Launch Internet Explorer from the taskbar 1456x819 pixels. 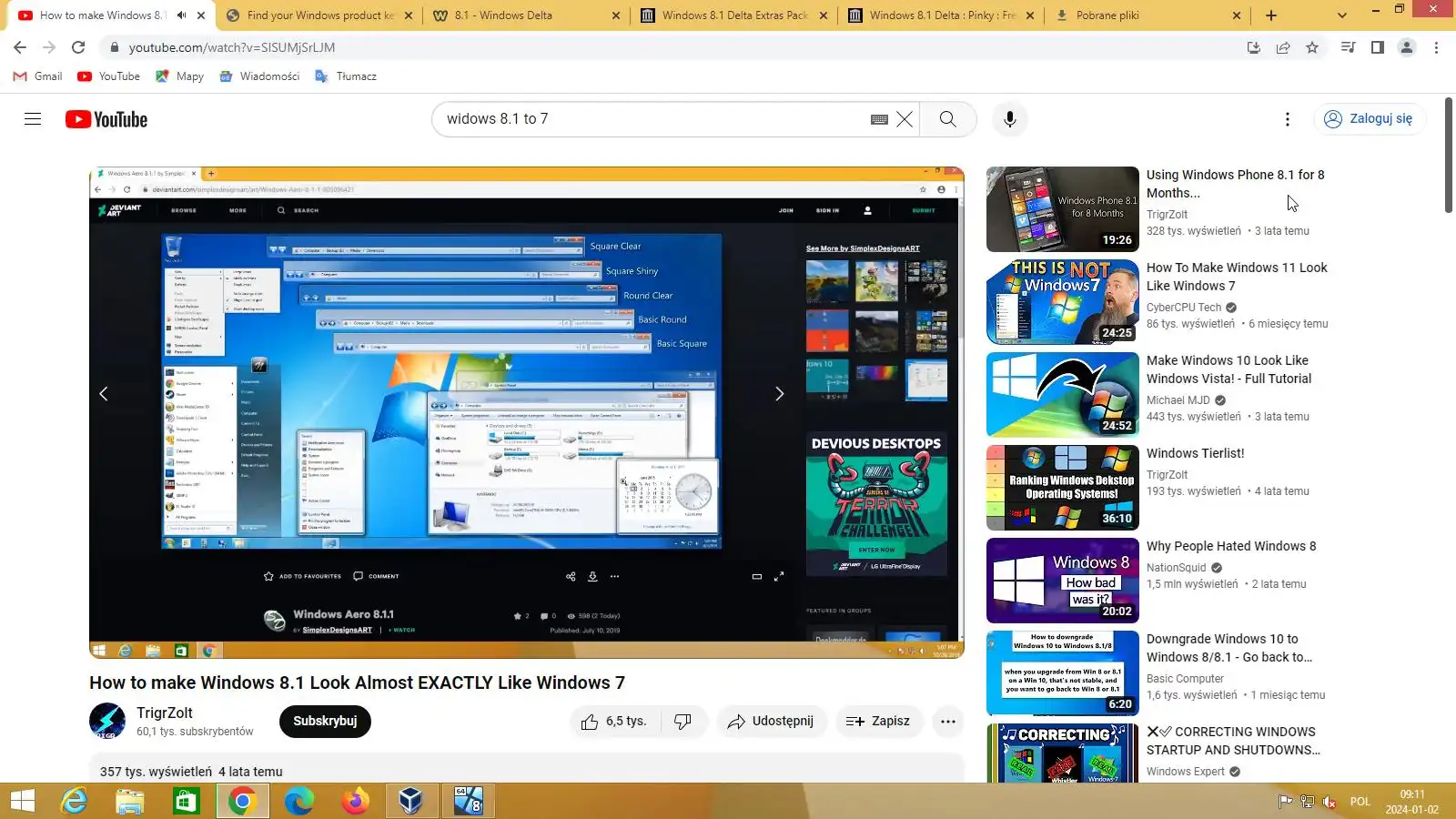(74, 801)
